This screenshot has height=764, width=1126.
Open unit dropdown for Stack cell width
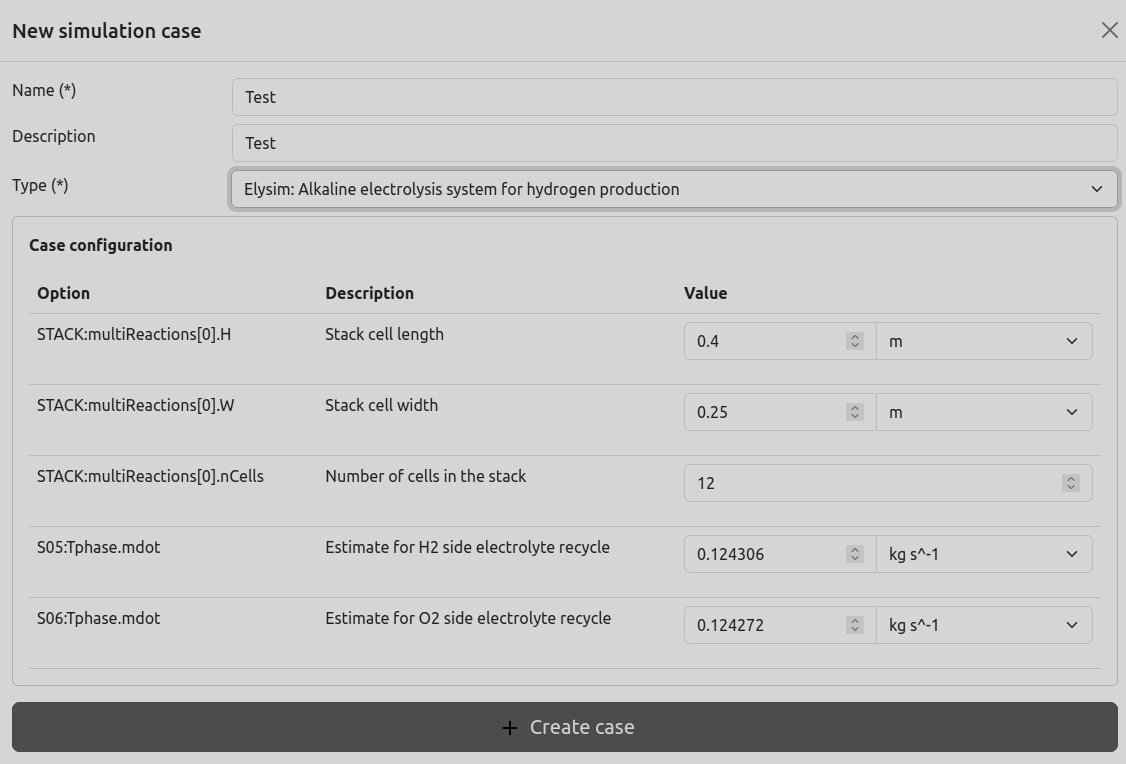pyautogui.click(x=983, y=412)
